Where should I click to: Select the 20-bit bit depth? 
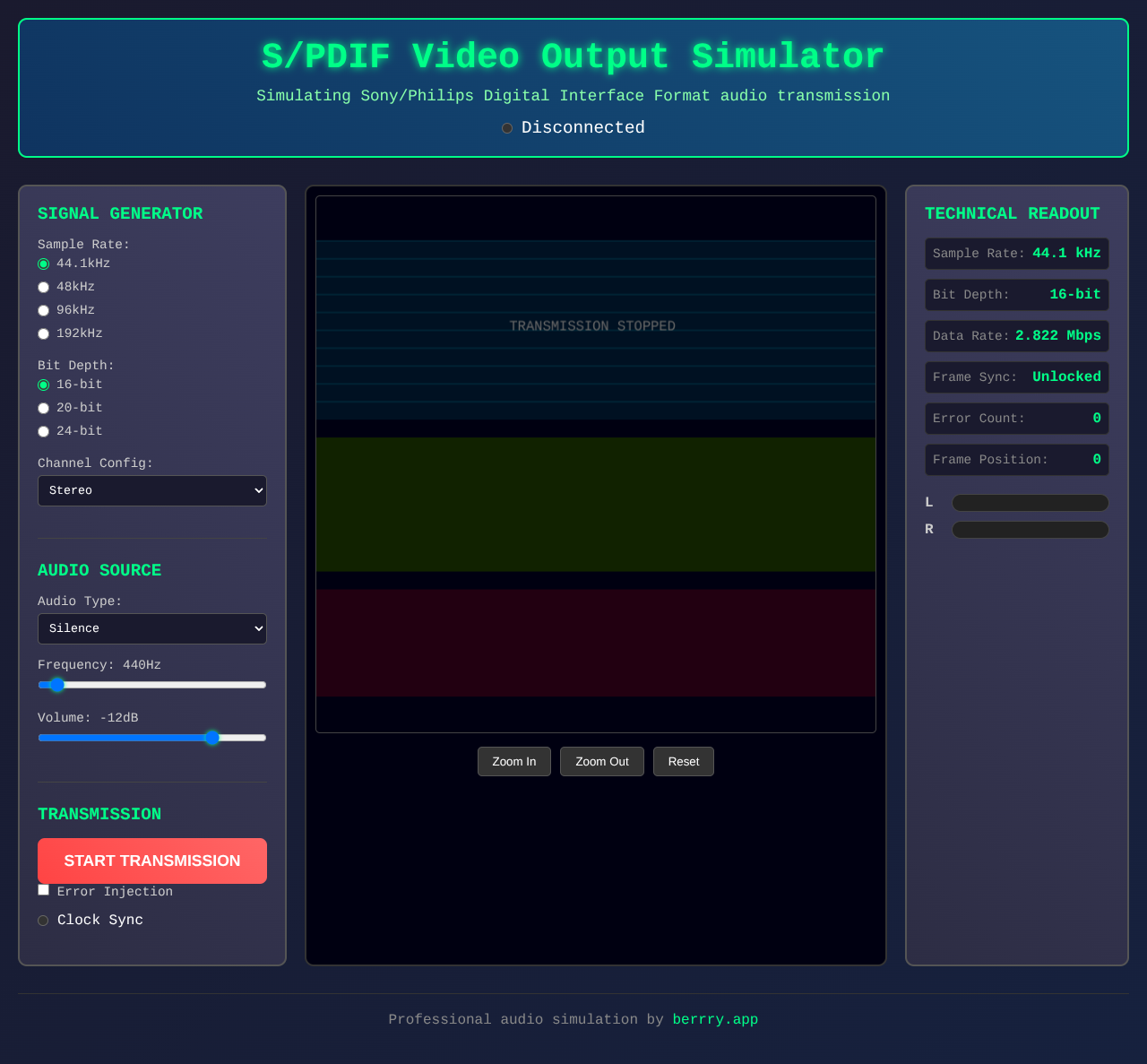point(43,408)
